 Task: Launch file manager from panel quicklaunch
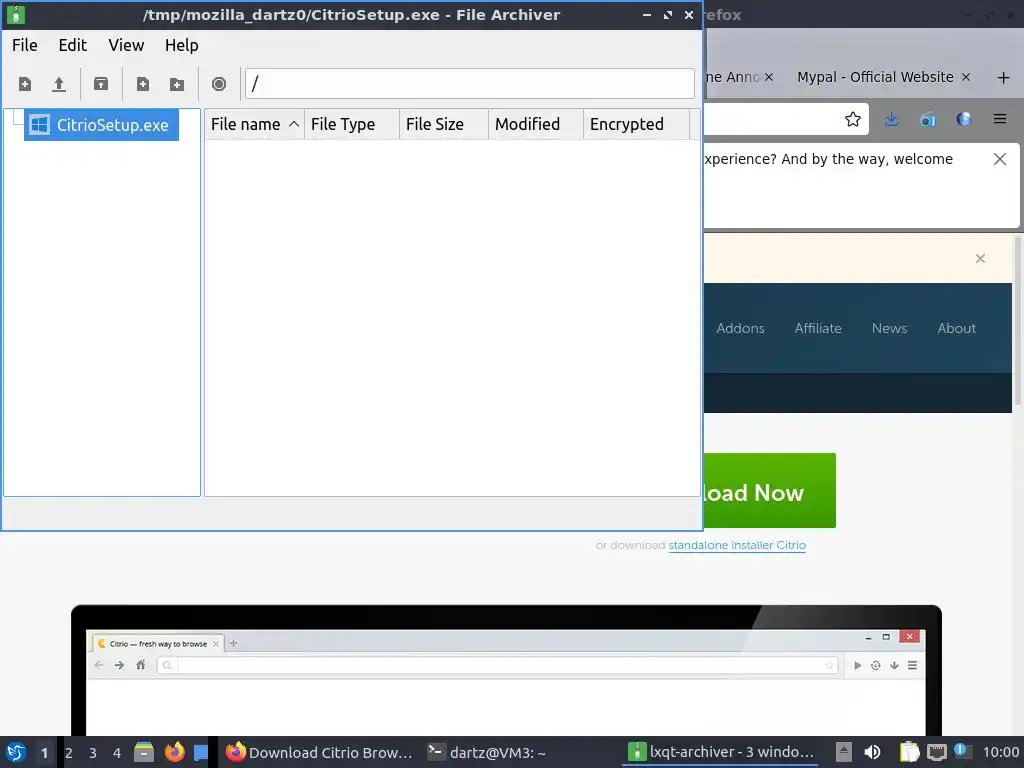(x=144, y=752)
